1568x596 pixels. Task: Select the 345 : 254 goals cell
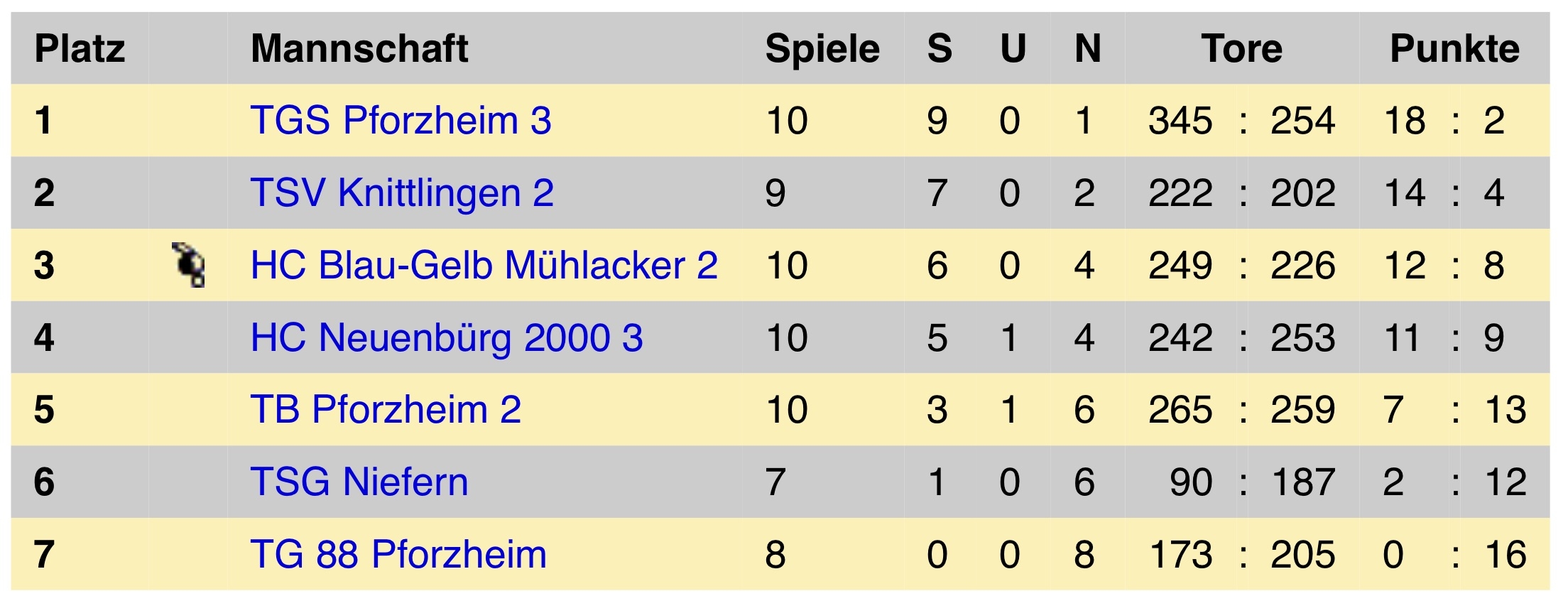pyautogui.click(x=1242, y=121)
